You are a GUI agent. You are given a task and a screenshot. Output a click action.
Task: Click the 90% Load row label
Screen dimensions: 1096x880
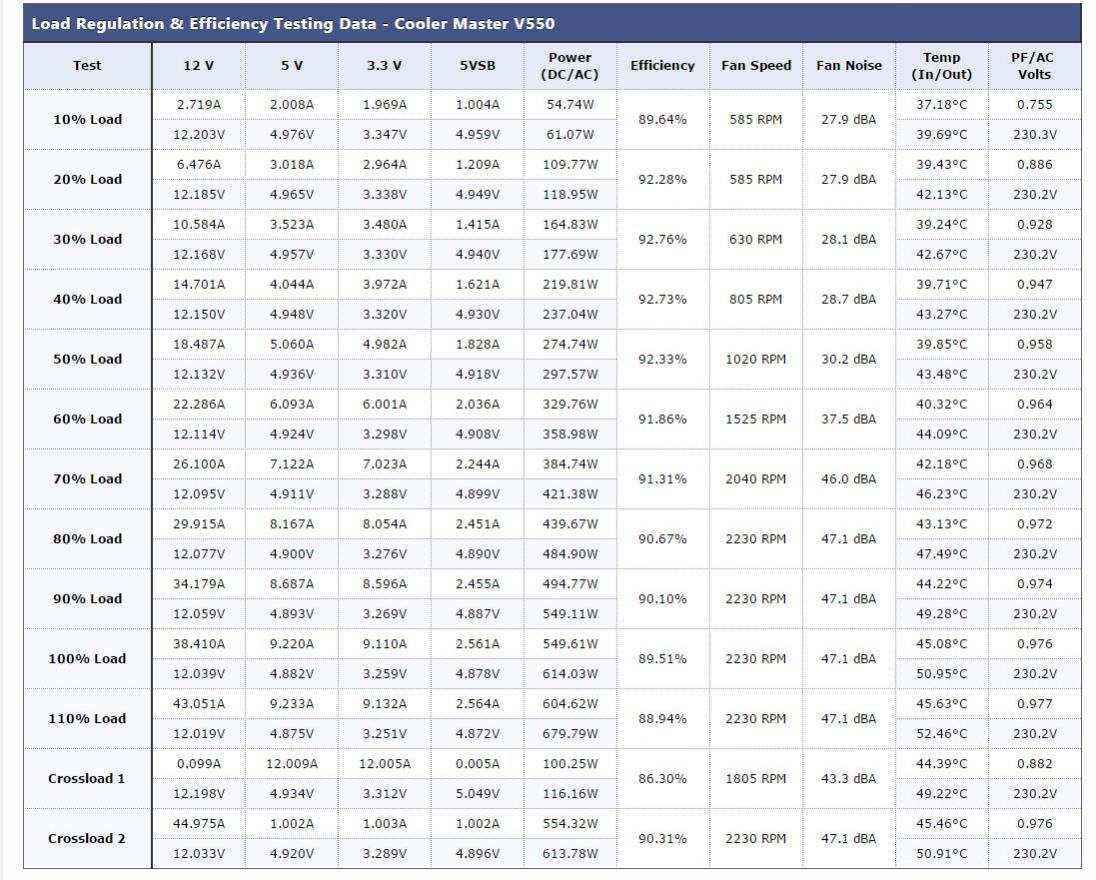(87, 599)
